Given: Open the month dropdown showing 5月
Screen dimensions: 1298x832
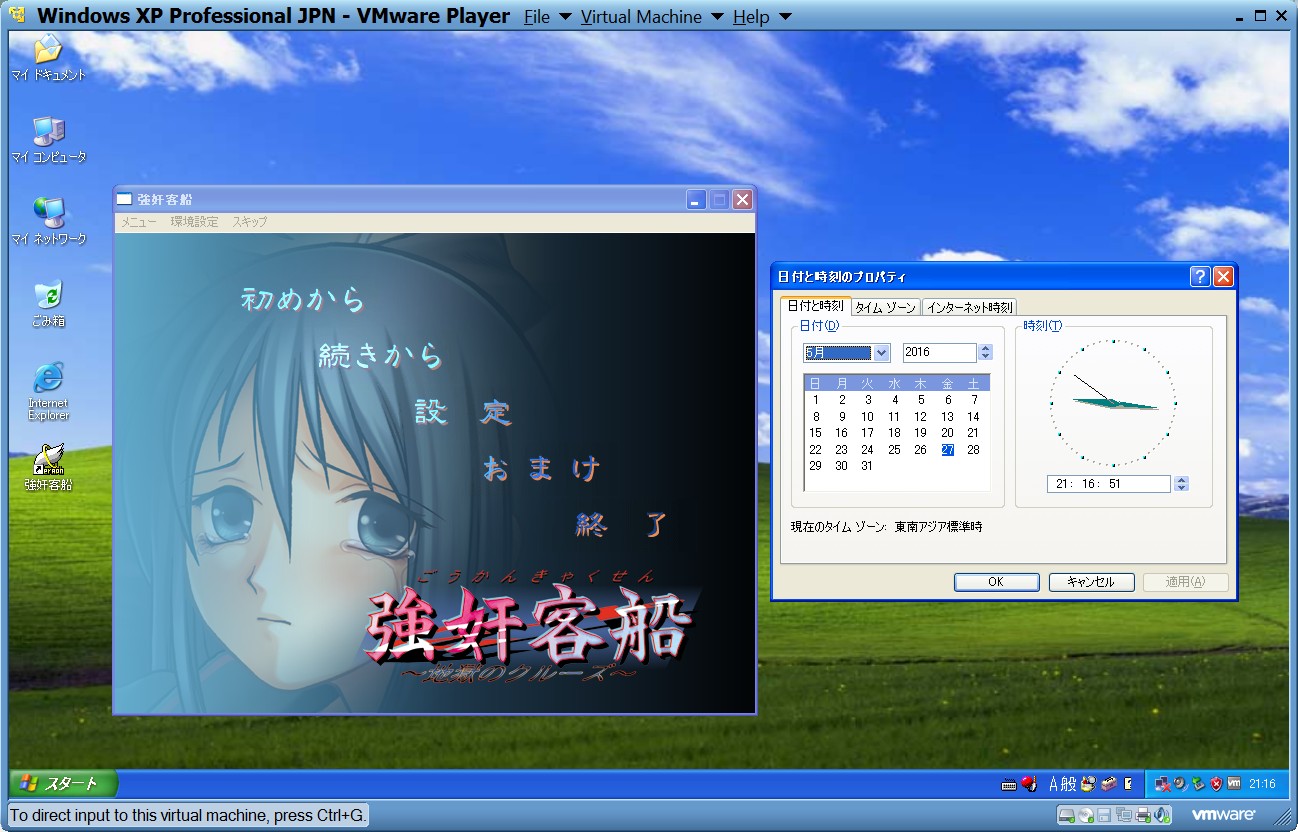Looking at the screenshot, I should 881,352.
